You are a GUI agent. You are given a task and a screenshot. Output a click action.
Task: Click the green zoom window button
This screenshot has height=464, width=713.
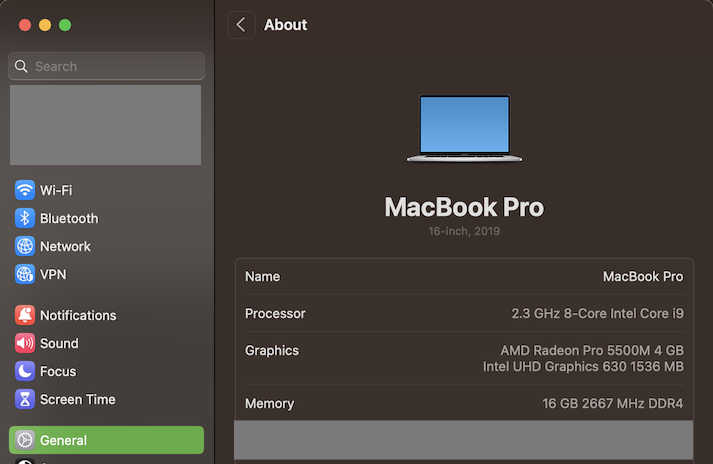65,25
